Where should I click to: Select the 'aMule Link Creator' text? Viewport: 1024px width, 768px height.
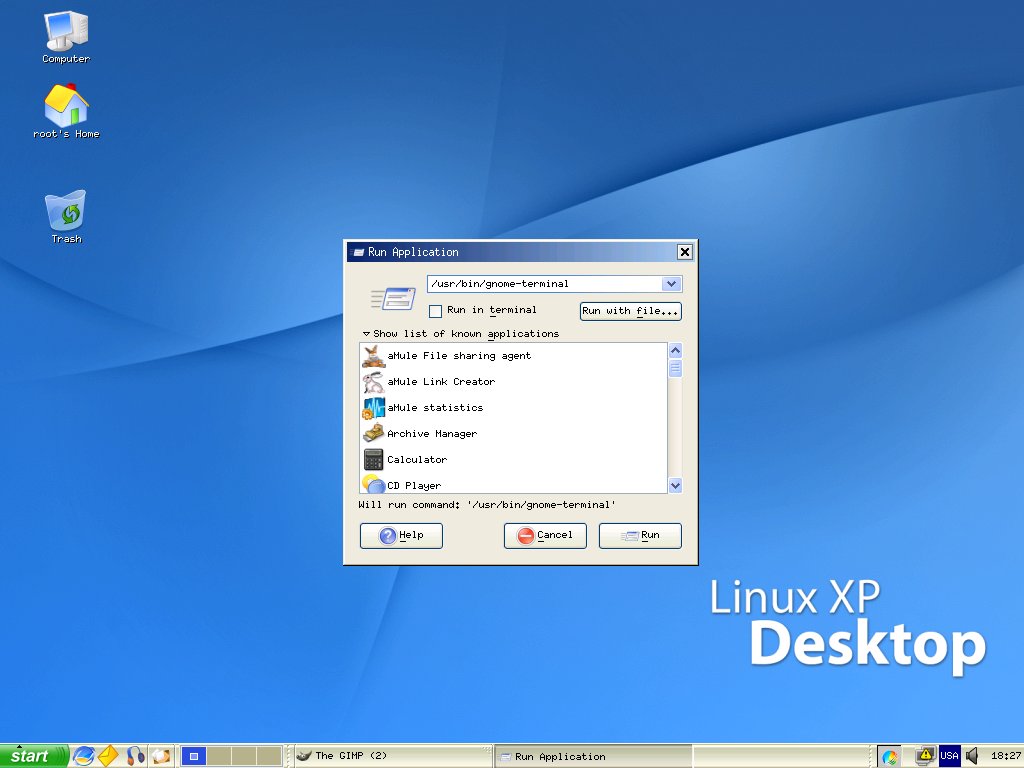tap(441, 382)
